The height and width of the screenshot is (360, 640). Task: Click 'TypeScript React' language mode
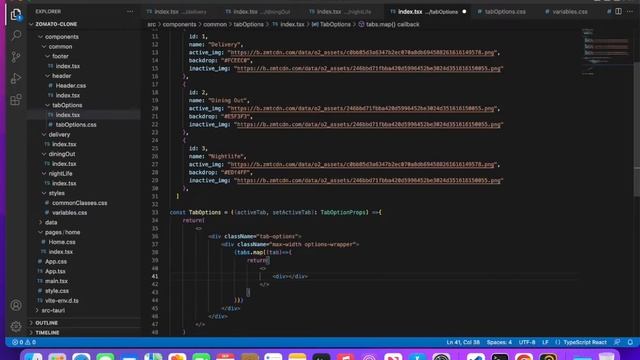point(584,342)
